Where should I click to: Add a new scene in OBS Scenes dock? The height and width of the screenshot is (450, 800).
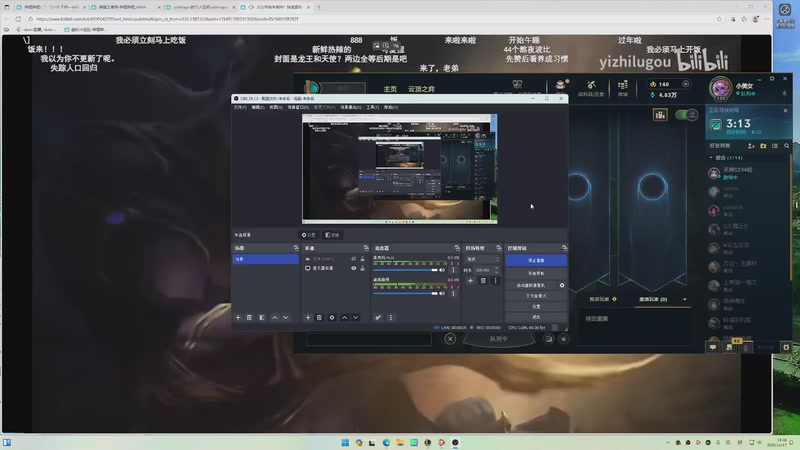point(238,317)
